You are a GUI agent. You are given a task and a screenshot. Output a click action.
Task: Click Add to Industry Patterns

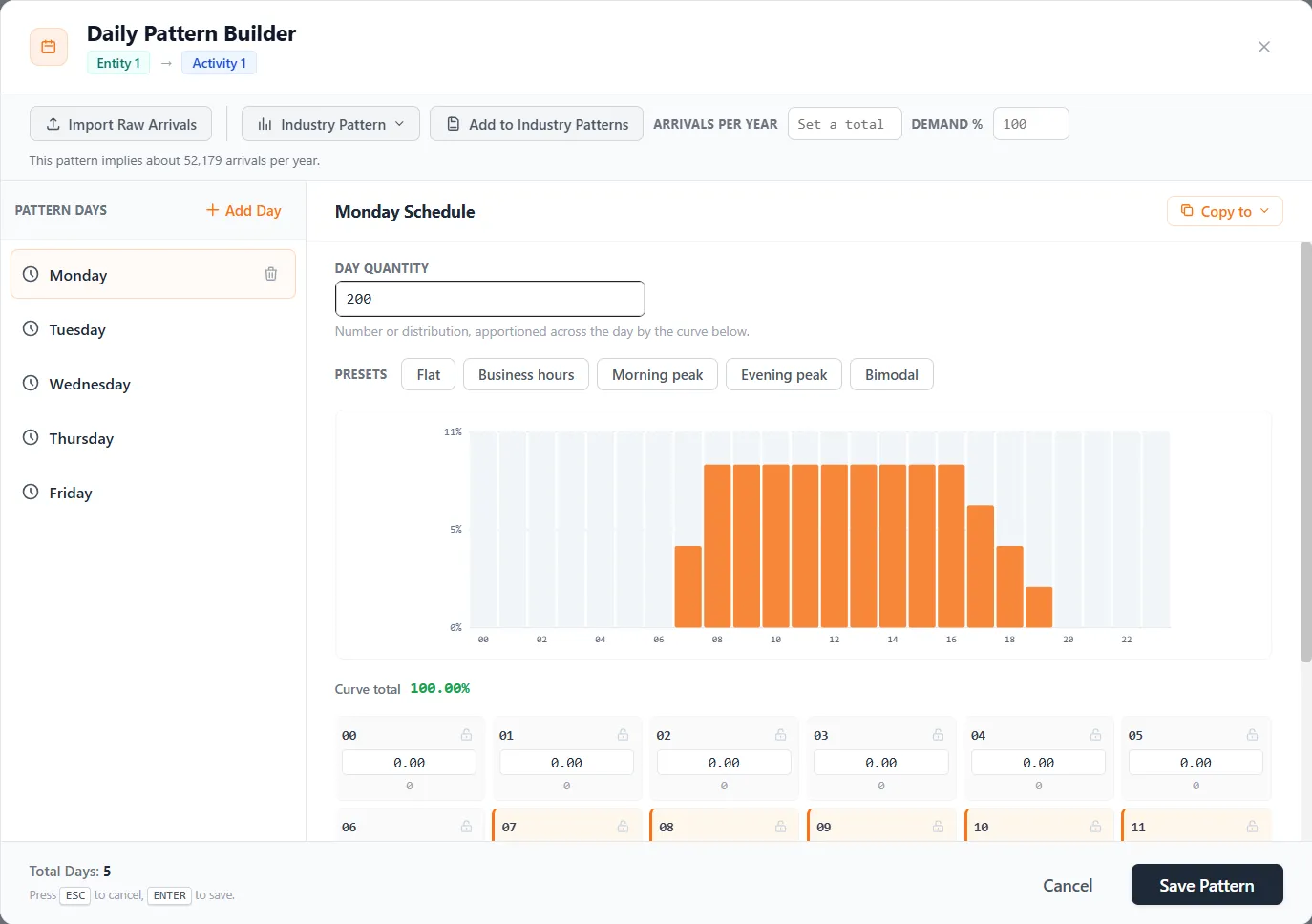pos(537,124)
